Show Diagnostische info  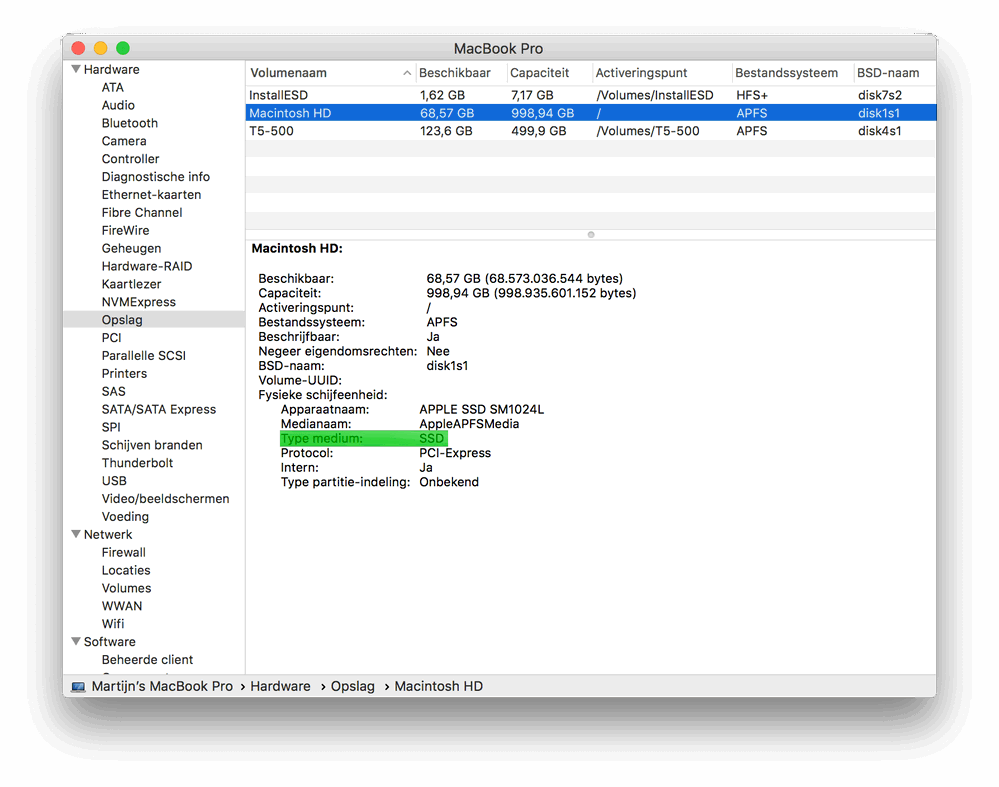click(155, 177)
